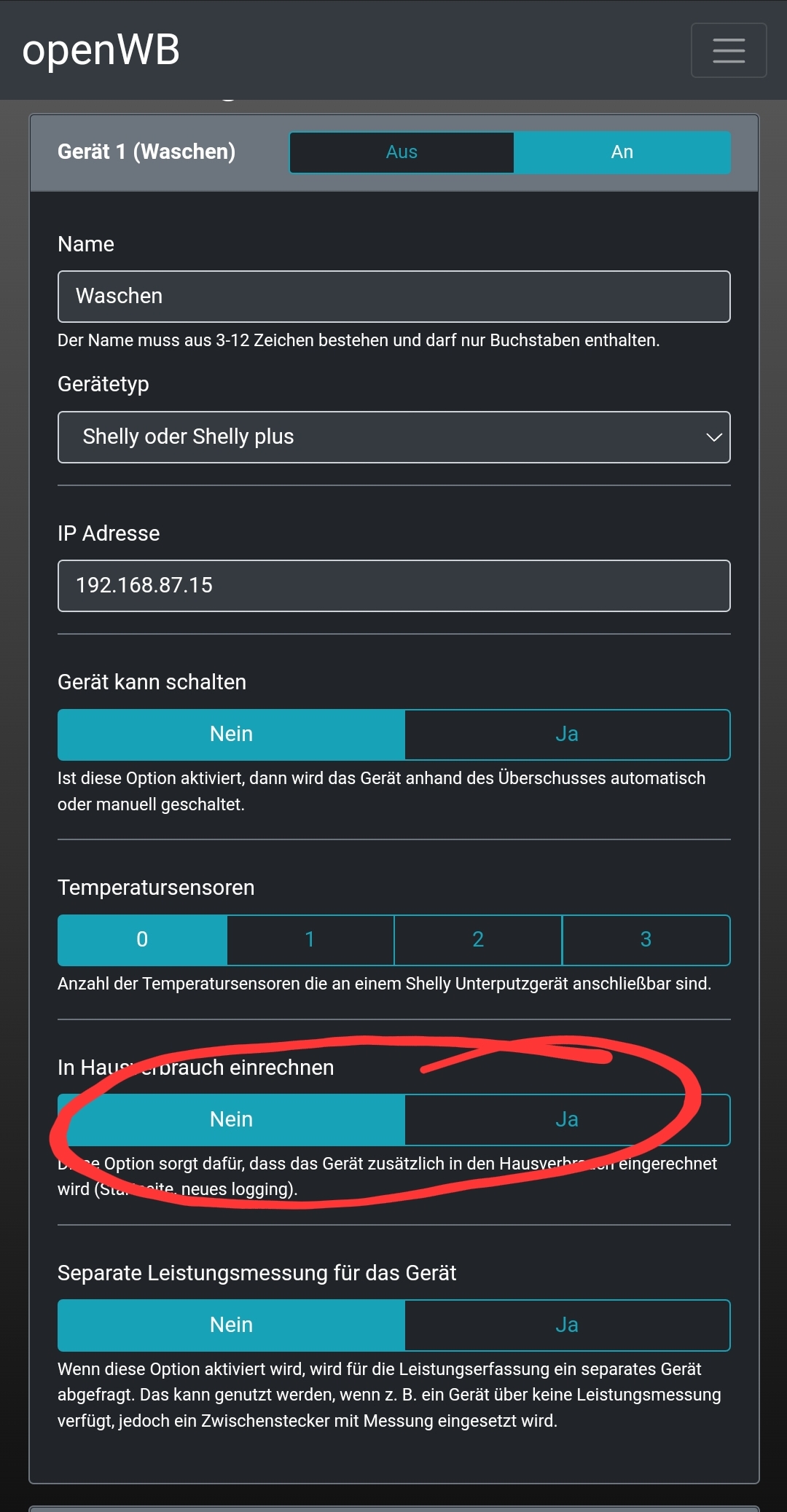Screen dimensions: 787x1512
Task: Set Separate Leistungsmessung to Ja
Action: [567, 1325]
